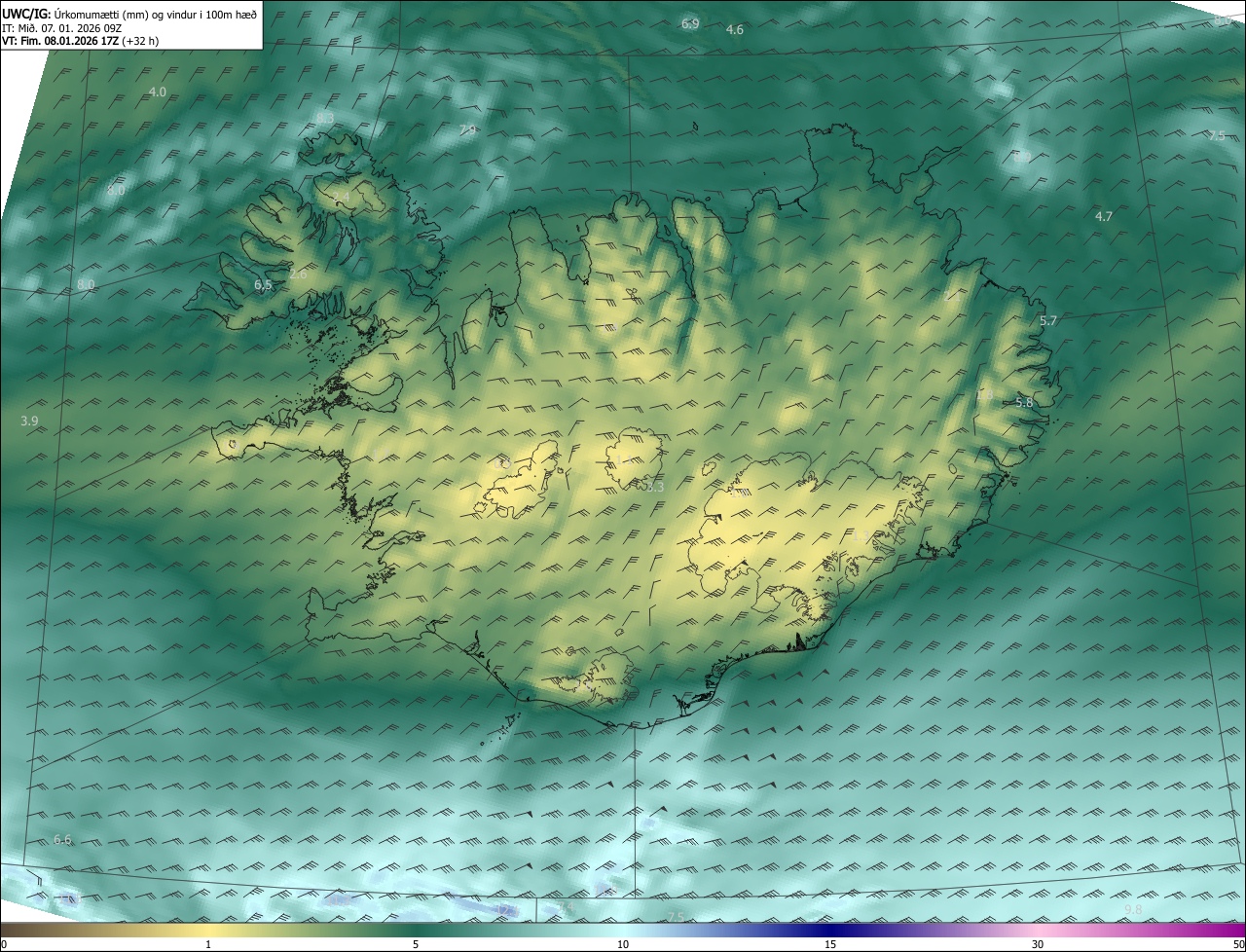1246x952 pixels.
Task: Click the 10 tick on the color scale
Action: pyautogui.click(x=623, y=944)
